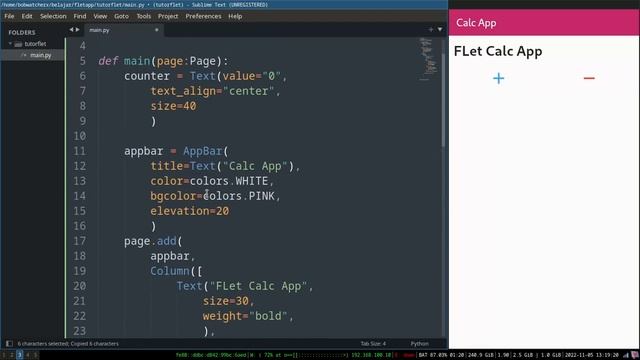This screenshot has height=360, width=640.
Task: Click line number 5 in gutter
Action: tap(82, 61)
